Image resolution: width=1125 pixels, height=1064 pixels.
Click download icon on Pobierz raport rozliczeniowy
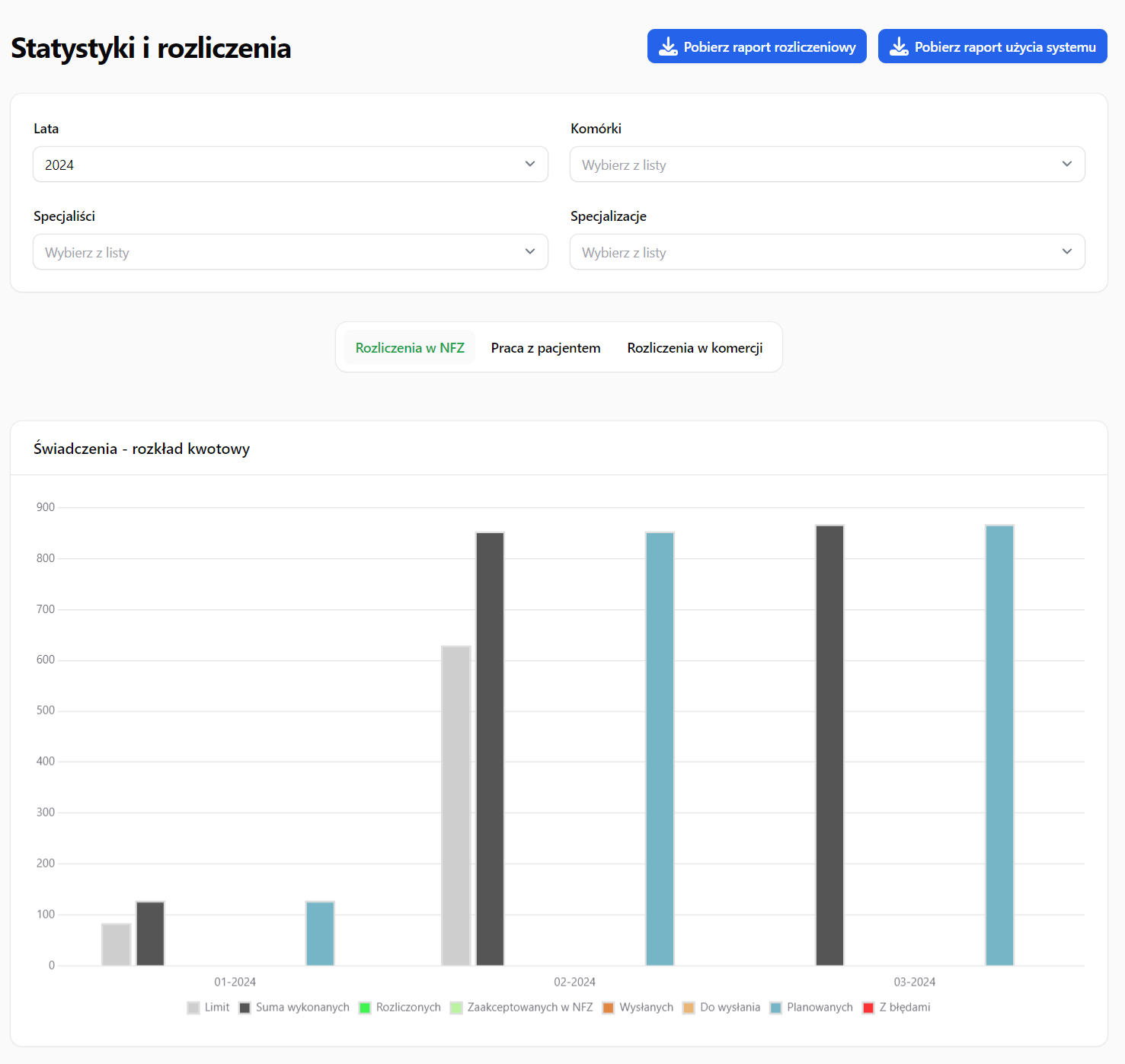pos(667,46)
